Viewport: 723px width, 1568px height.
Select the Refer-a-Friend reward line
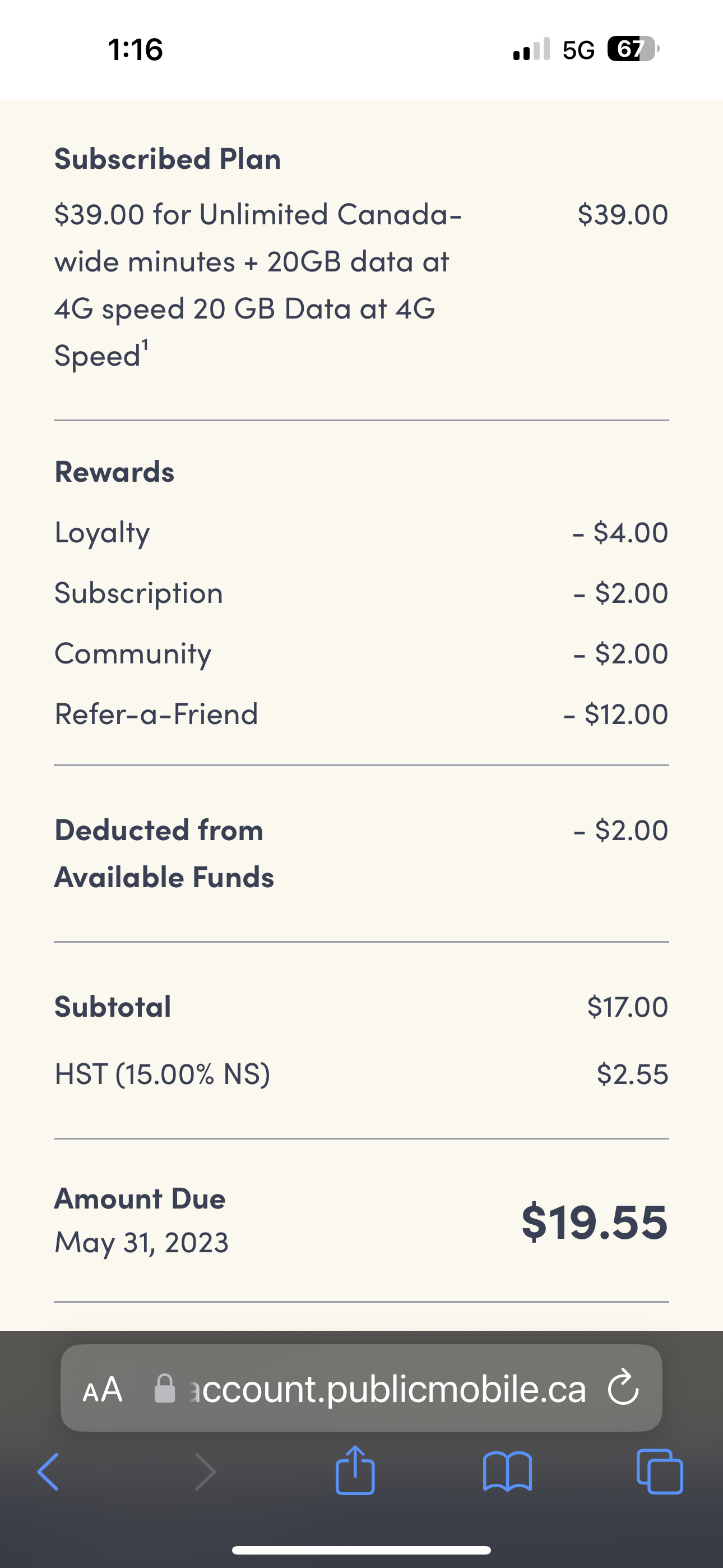click(x=156, y=713)
